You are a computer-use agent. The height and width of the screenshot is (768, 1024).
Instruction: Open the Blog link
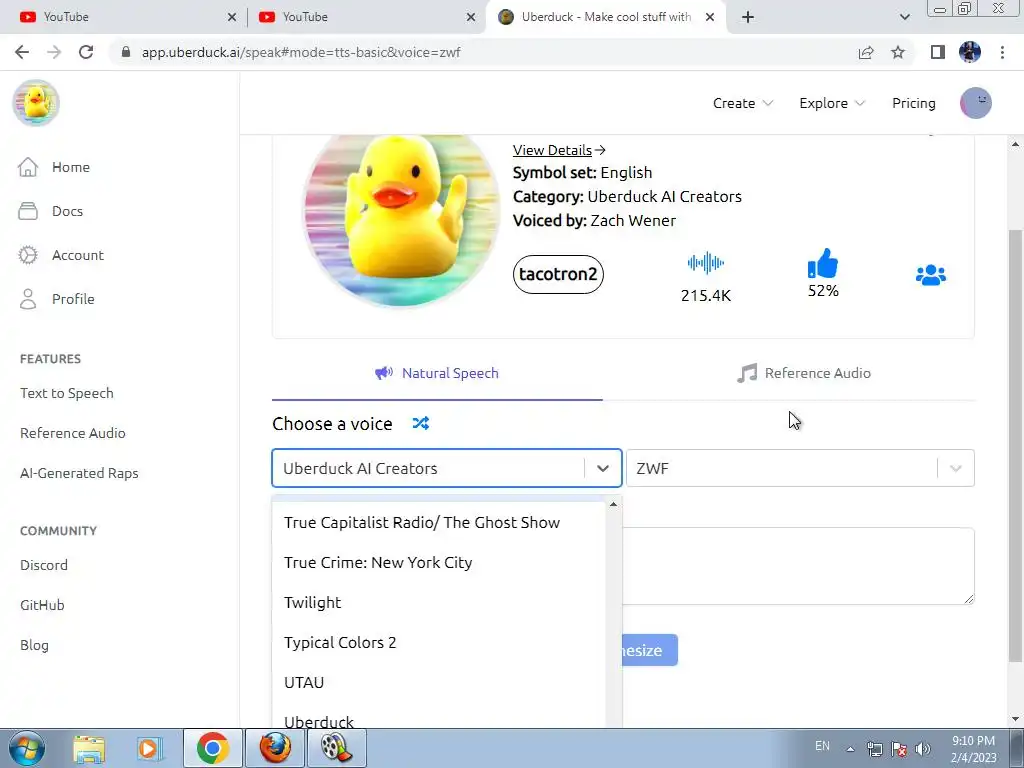pos(34,645)
